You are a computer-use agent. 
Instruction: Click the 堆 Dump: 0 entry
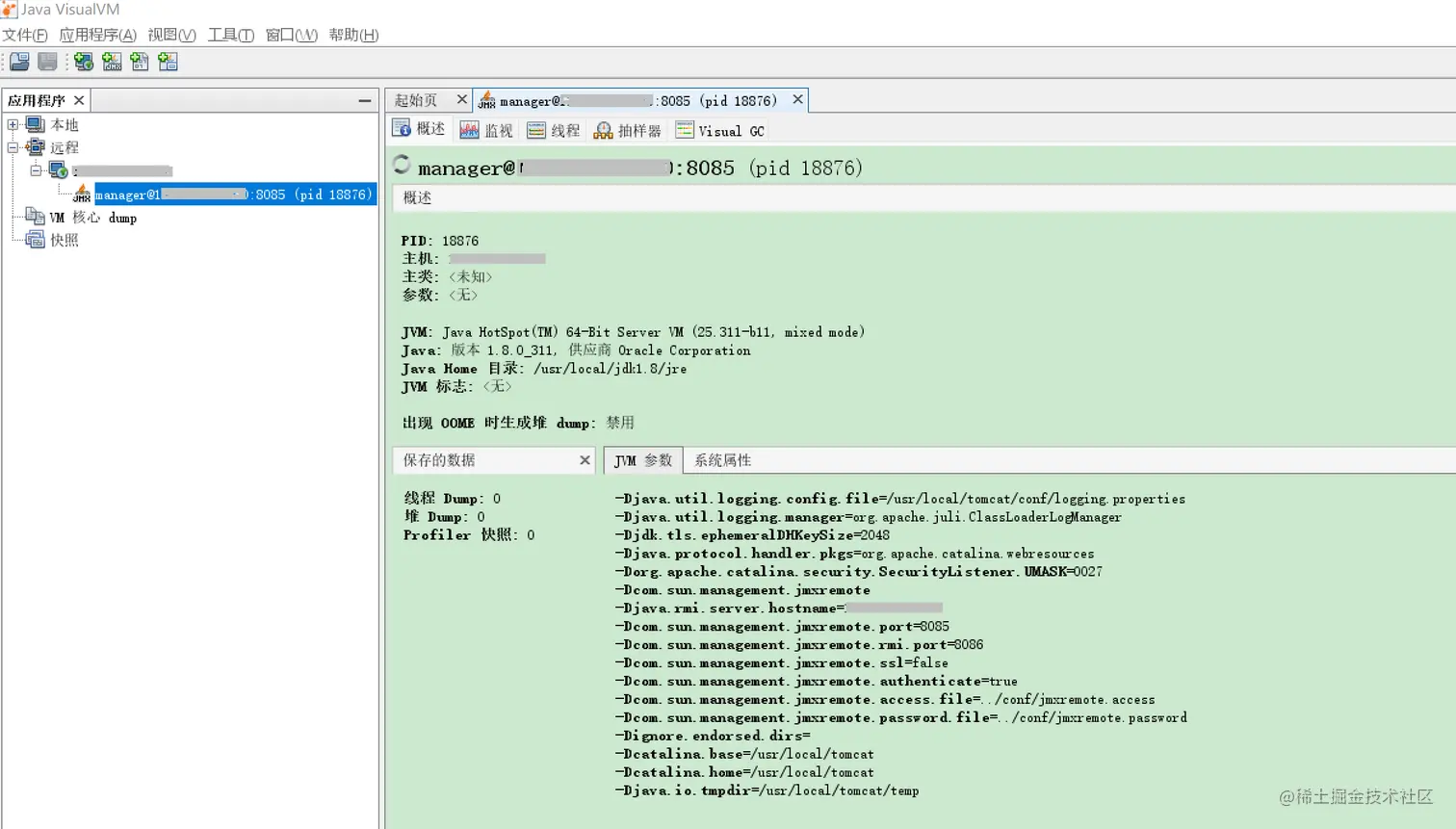(444, 517)
